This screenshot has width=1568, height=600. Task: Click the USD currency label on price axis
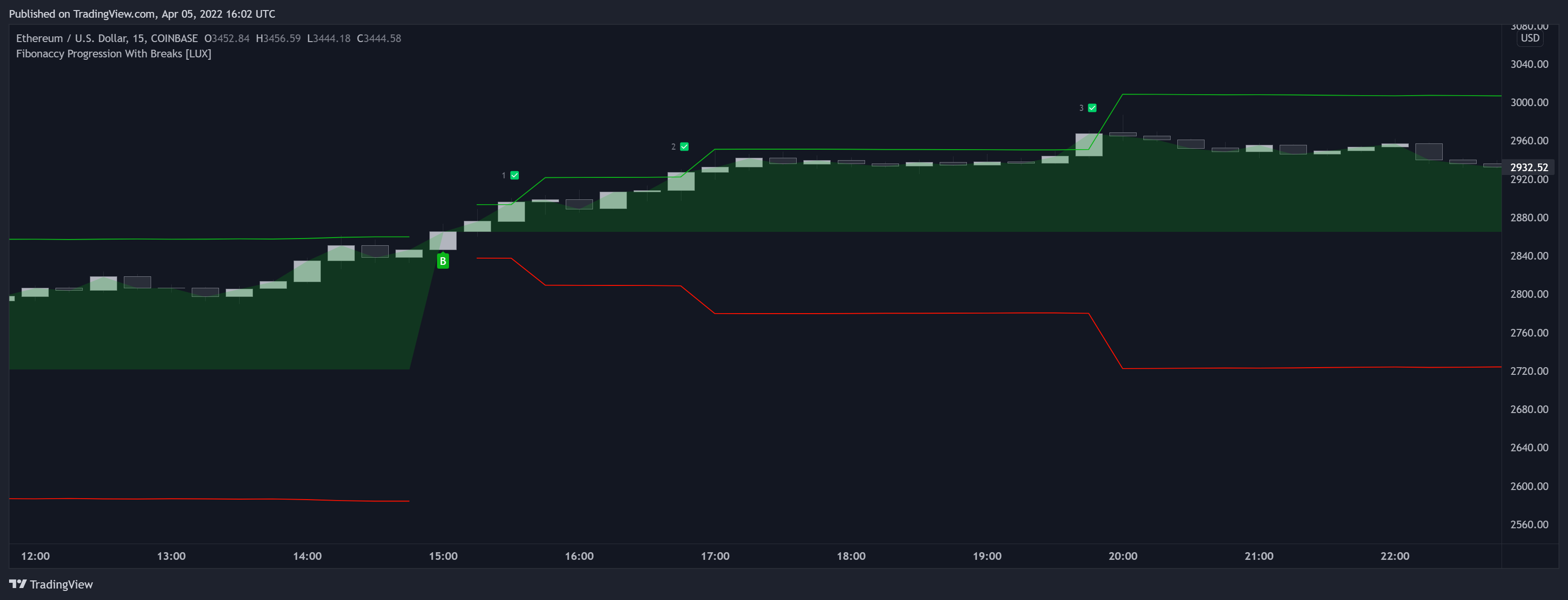1530,38
